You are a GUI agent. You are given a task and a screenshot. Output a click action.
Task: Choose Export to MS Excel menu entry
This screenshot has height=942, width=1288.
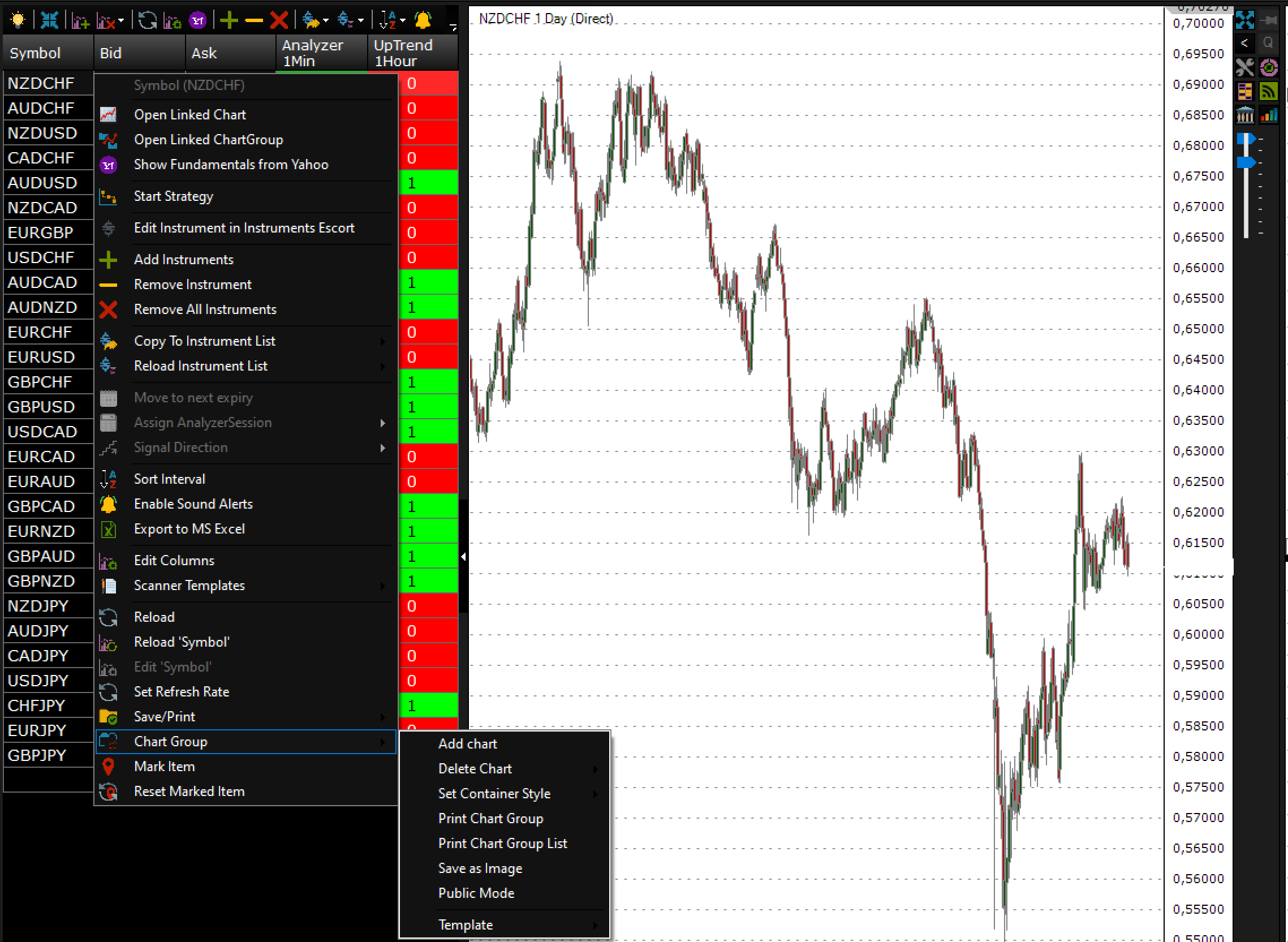189,528
